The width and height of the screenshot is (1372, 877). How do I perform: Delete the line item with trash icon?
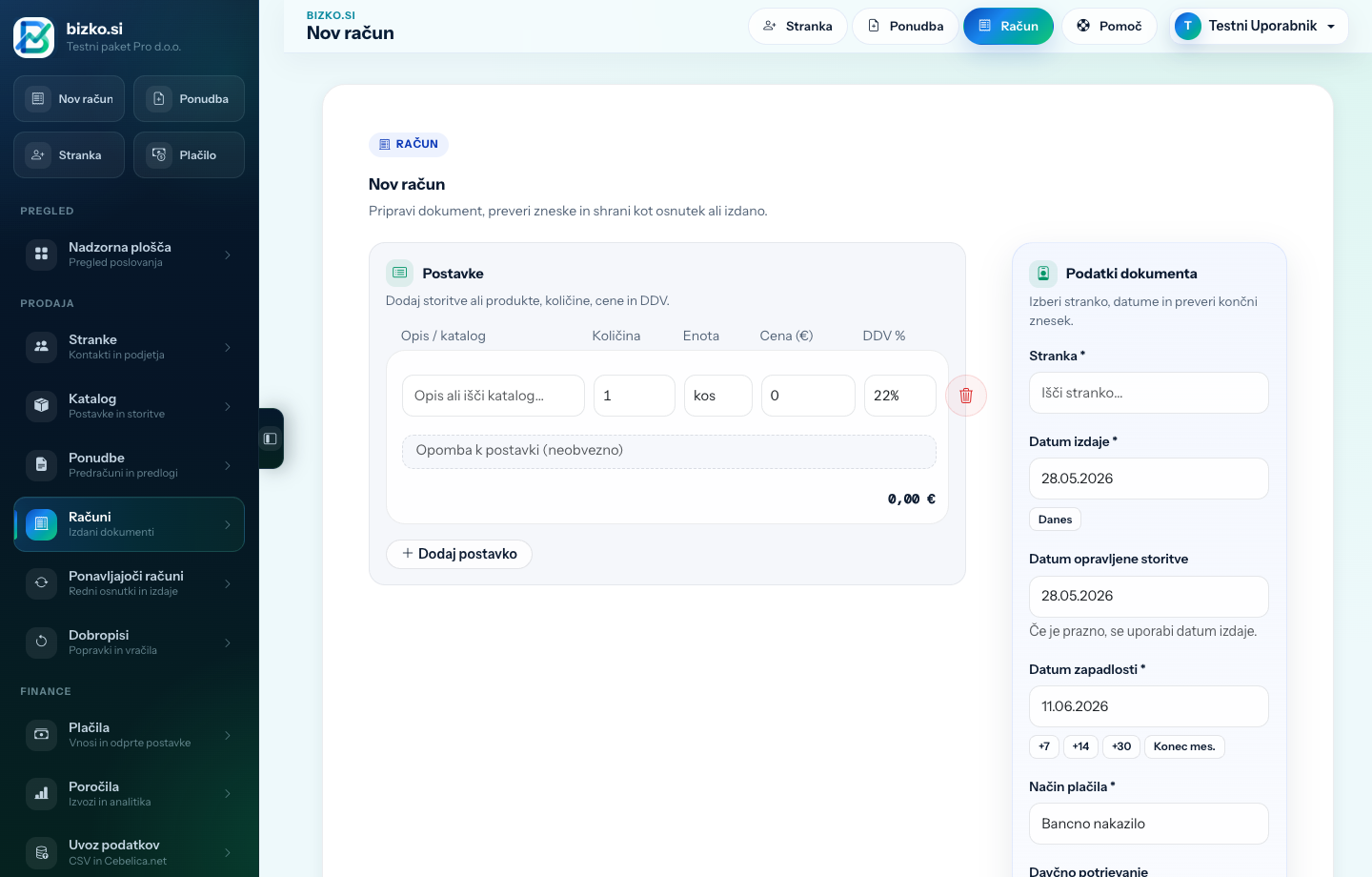(x=966, y=396)
